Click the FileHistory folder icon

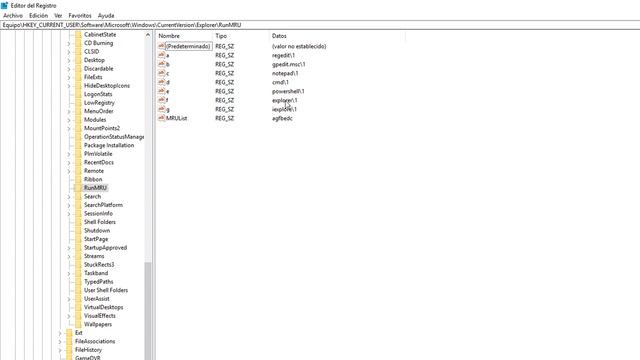pyautogui.click(x=69, y=350)
